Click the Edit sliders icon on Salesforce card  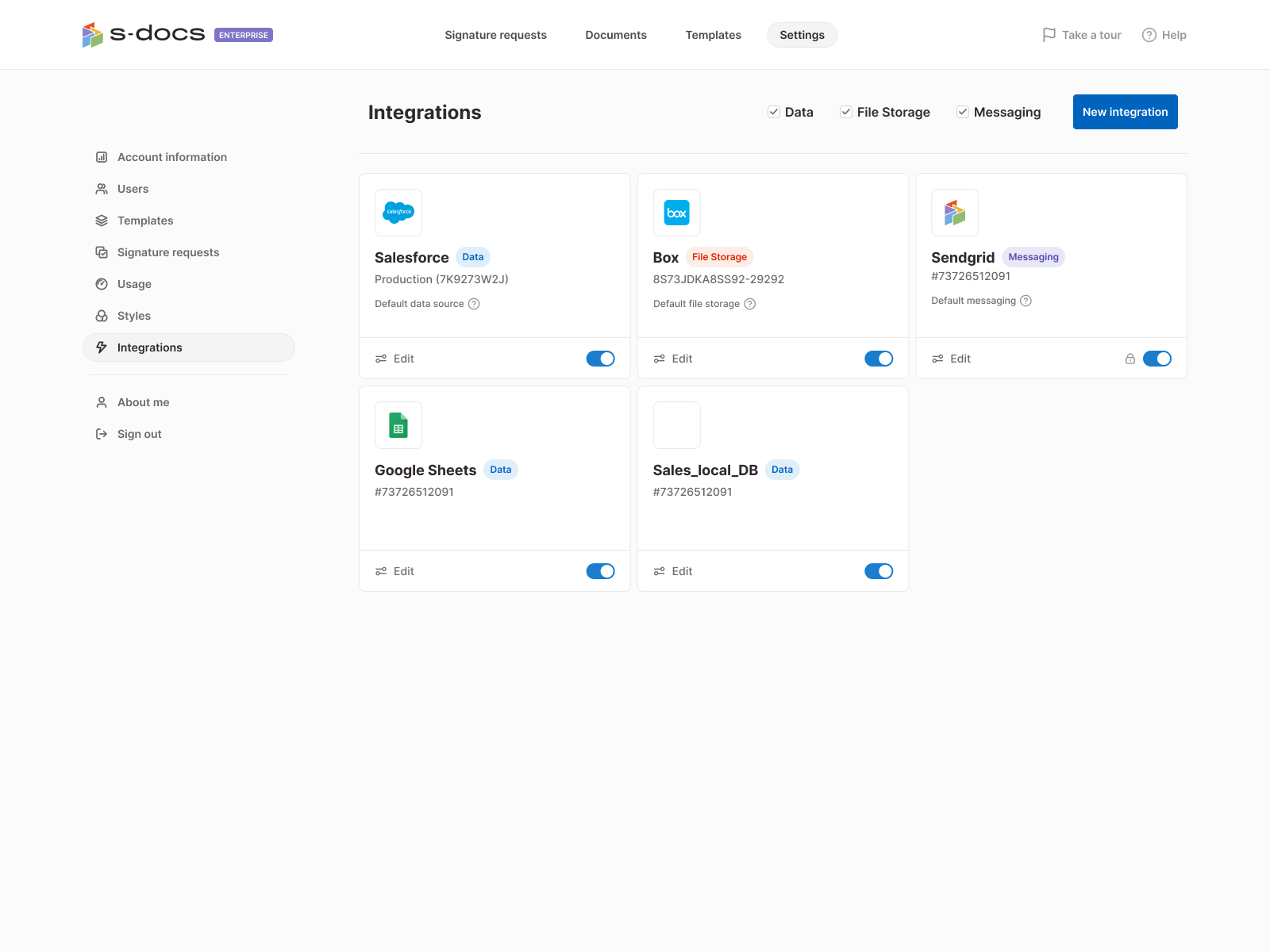[381, 359]
